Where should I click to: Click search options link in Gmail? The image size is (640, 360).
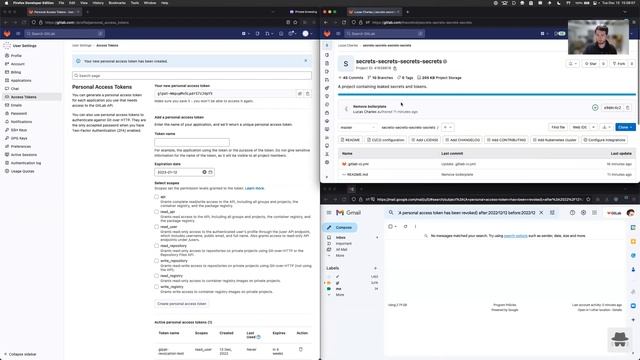pos(516,236)
